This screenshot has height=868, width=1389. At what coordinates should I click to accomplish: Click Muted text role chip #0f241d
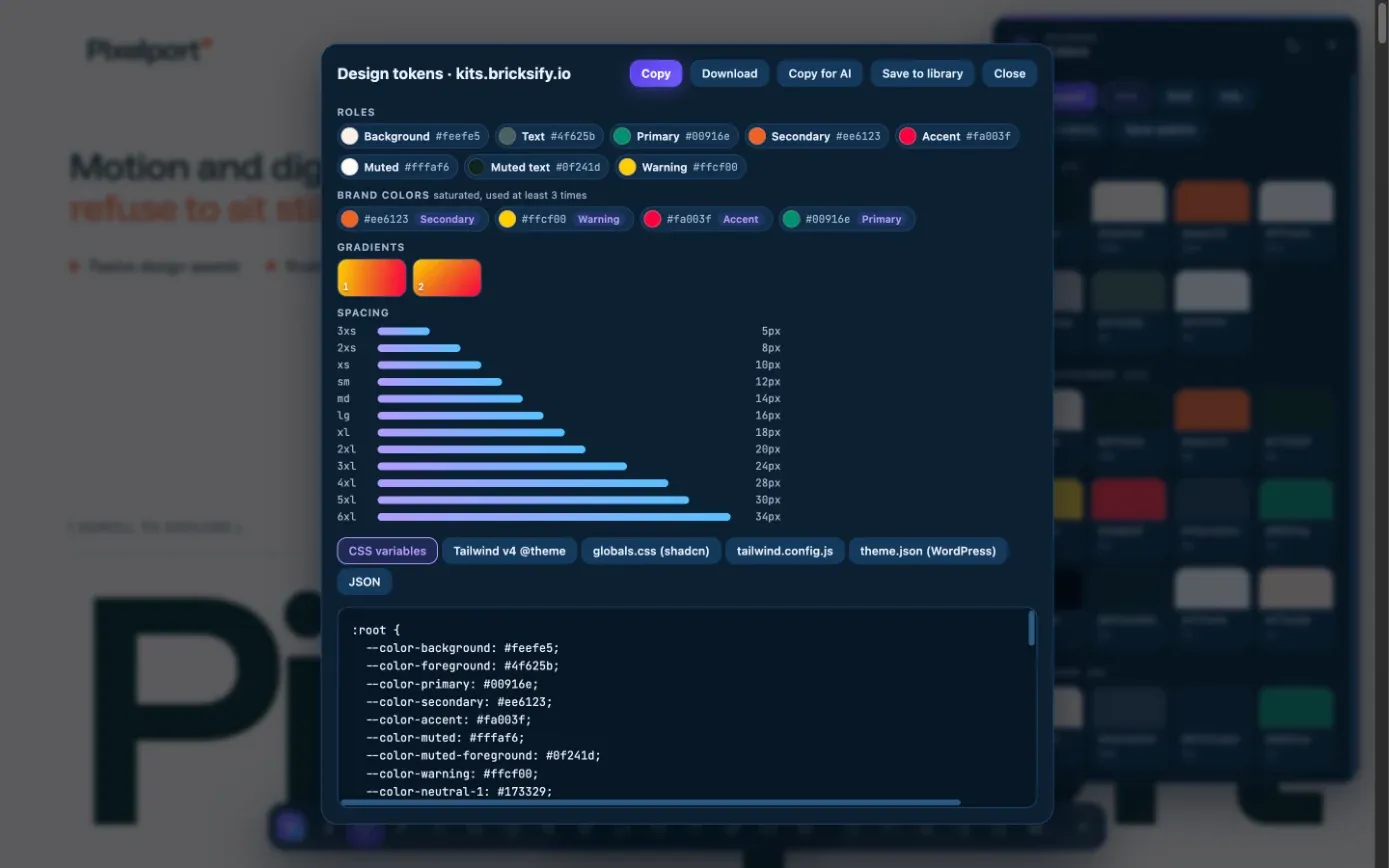pyautogui.click(x=537, y=167)
